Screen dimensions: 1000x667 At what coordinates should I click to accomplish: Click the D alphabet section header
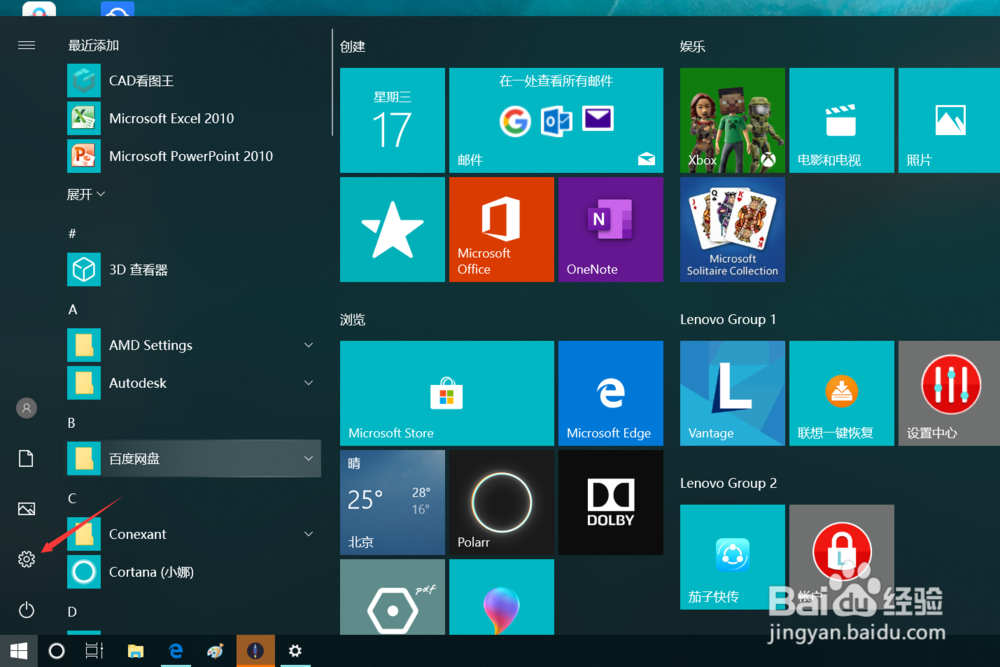(x=72, y=612)
